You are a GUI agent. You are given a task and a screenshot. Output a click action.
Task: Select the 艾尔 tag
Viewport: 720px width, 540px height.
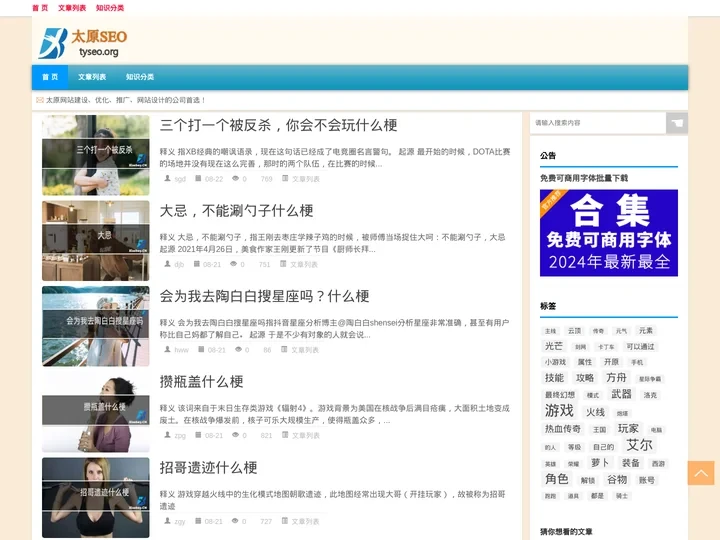pyautogui.click(x=639, y=445)
